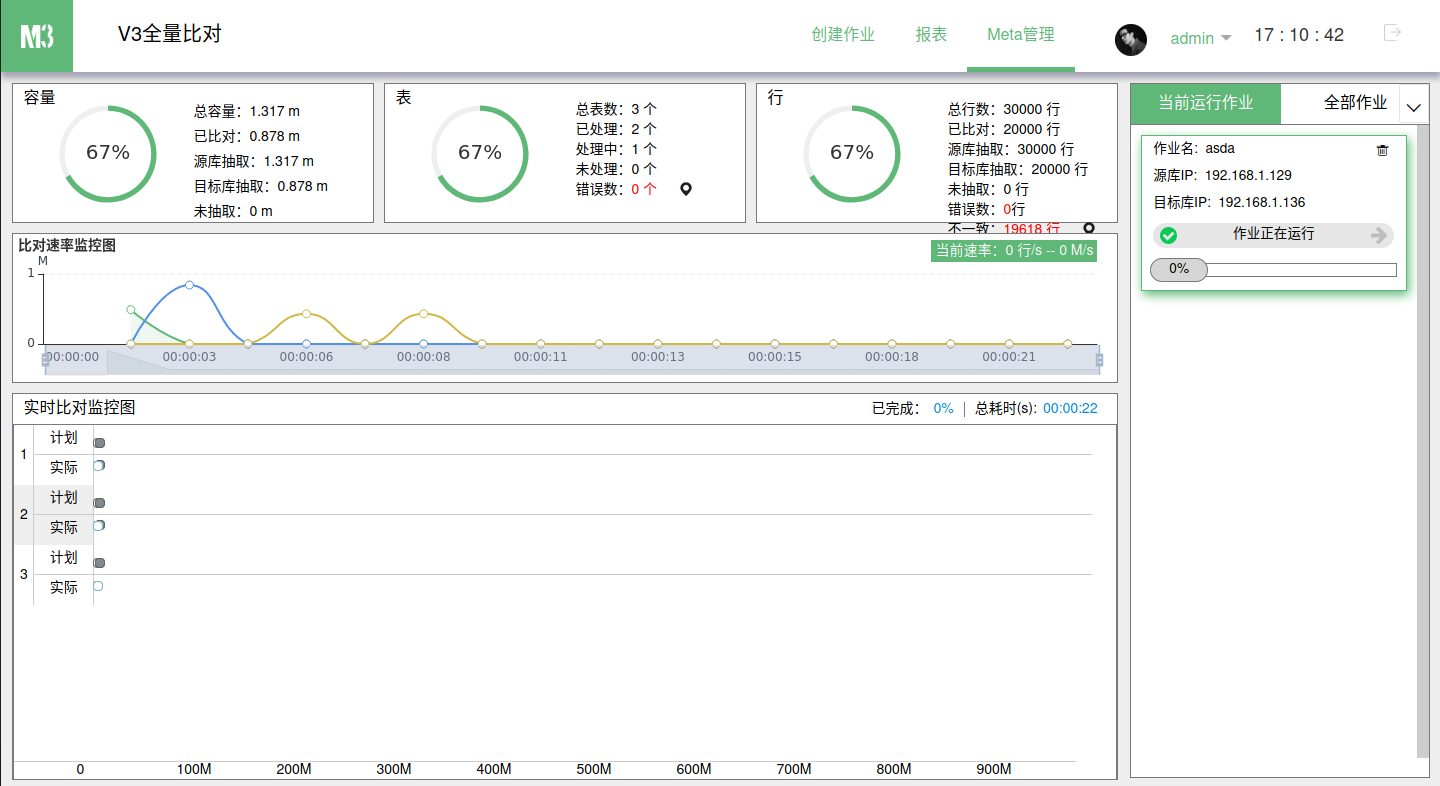Image resolution: width=1440 pixels, height=786 pixels.
Task: Click the 作业名: asda text
Action: click(1194, 148)
